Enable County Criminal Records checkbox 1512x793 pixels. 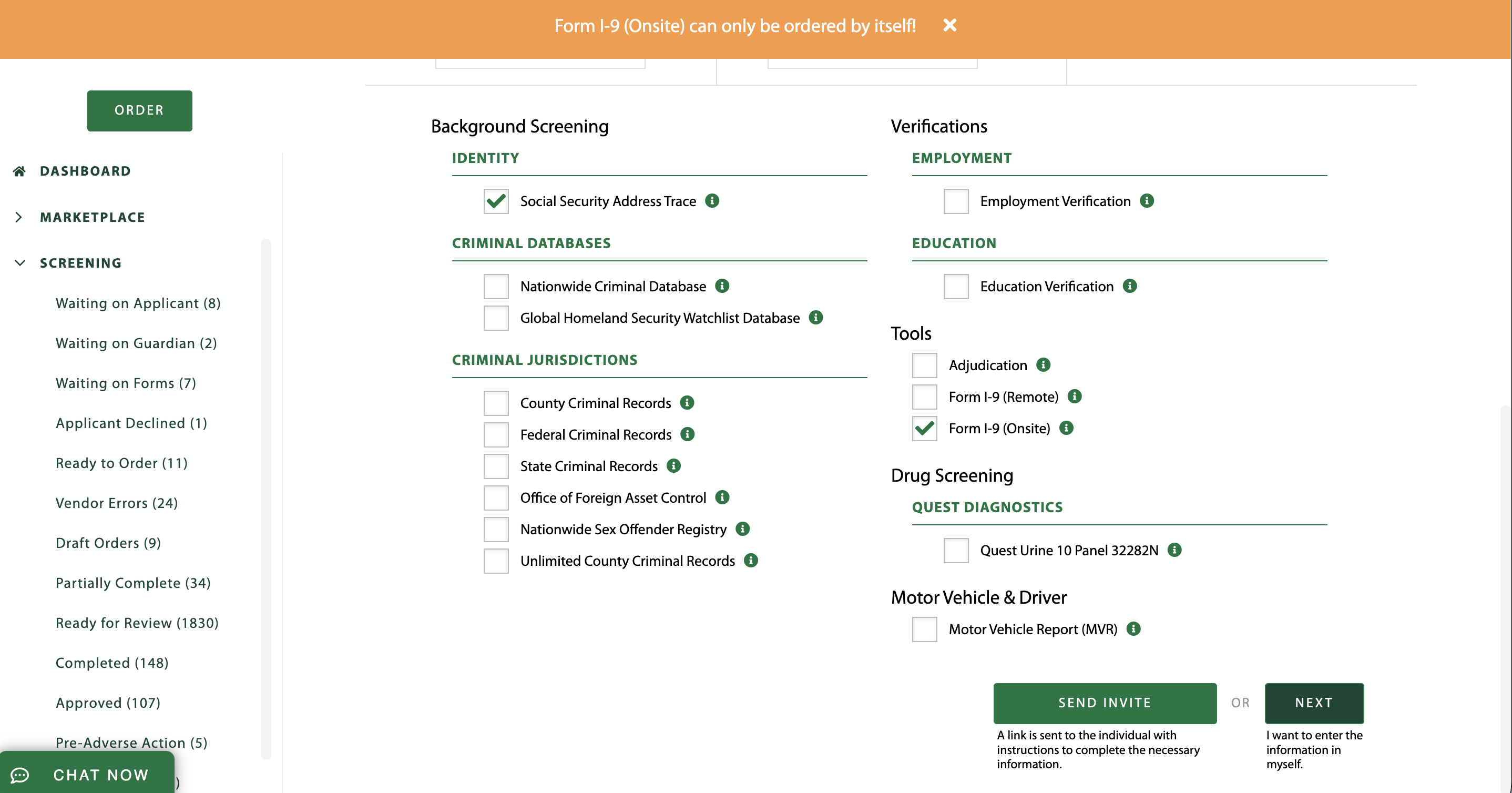[x=496, y=403]
